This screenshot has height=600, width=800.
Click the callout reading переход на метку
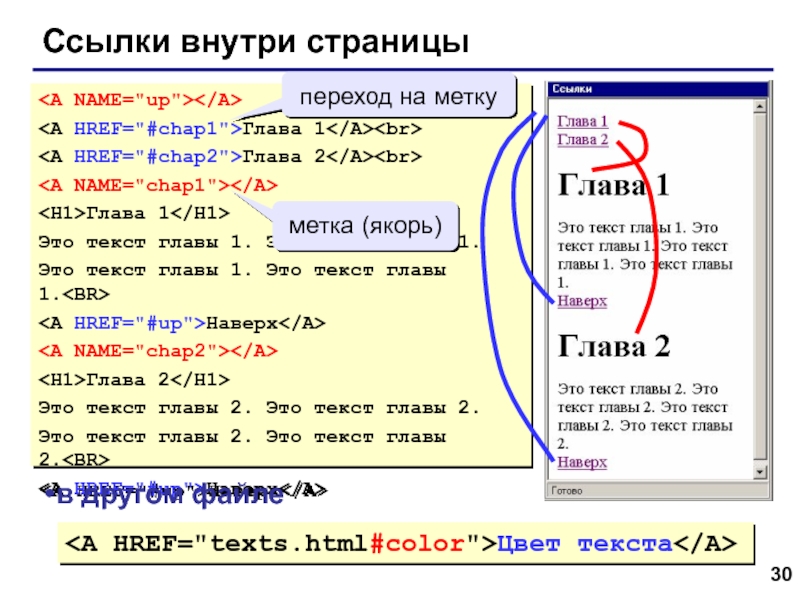pos(402,96)
